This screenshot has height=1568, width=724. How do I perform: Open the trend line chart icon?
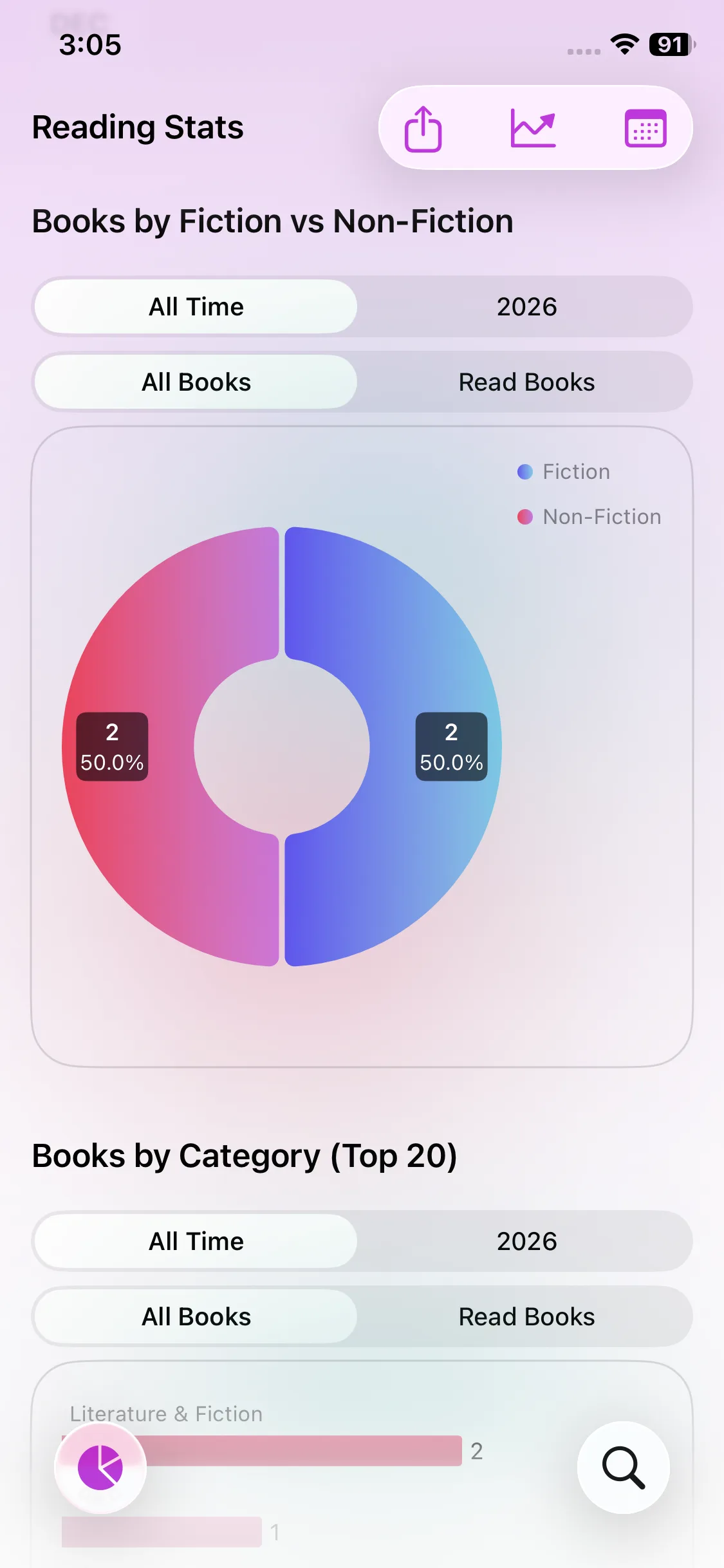533,128
